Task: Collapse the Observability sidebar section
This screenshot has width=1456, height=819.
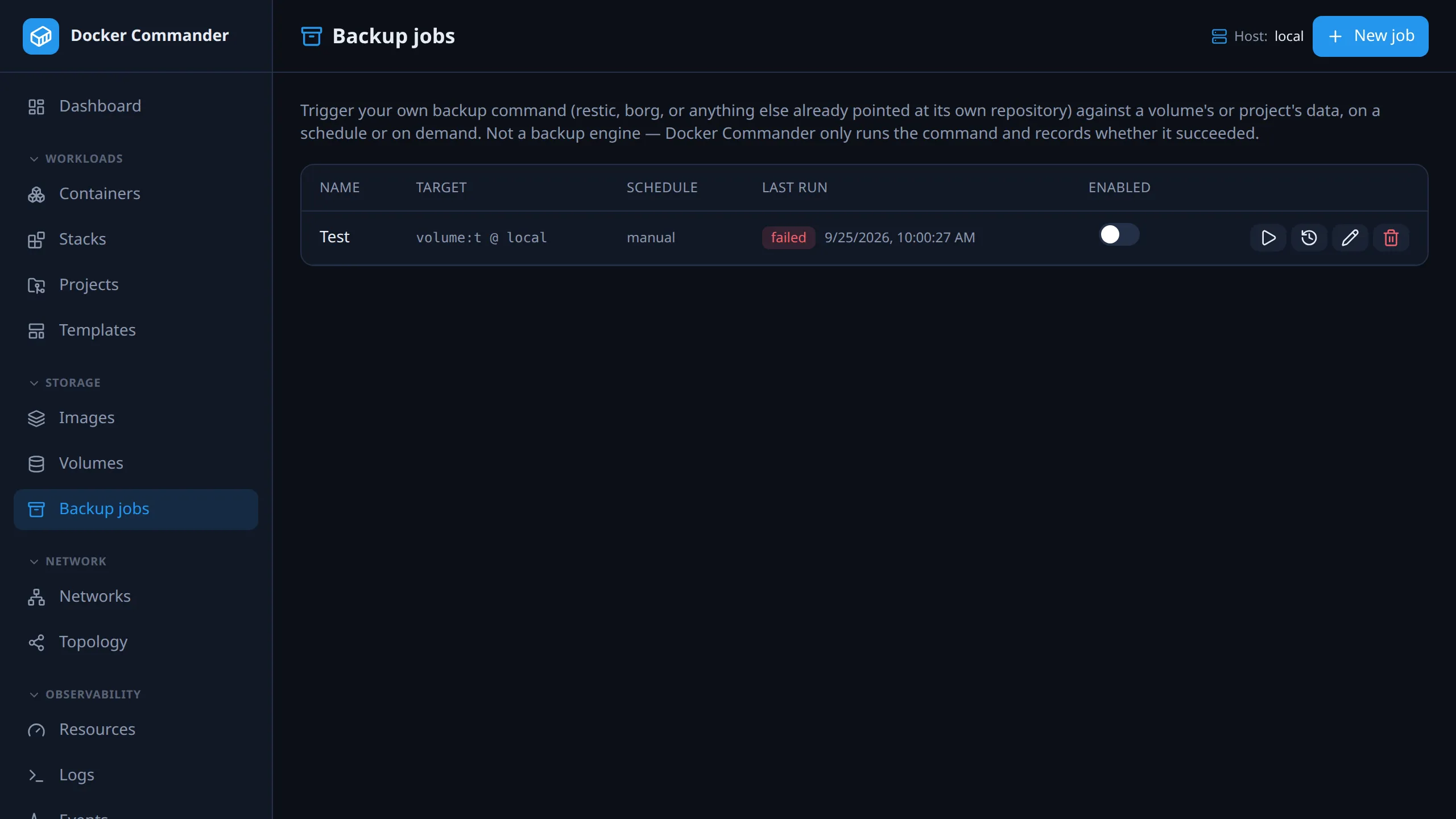Action: (84, 694)
